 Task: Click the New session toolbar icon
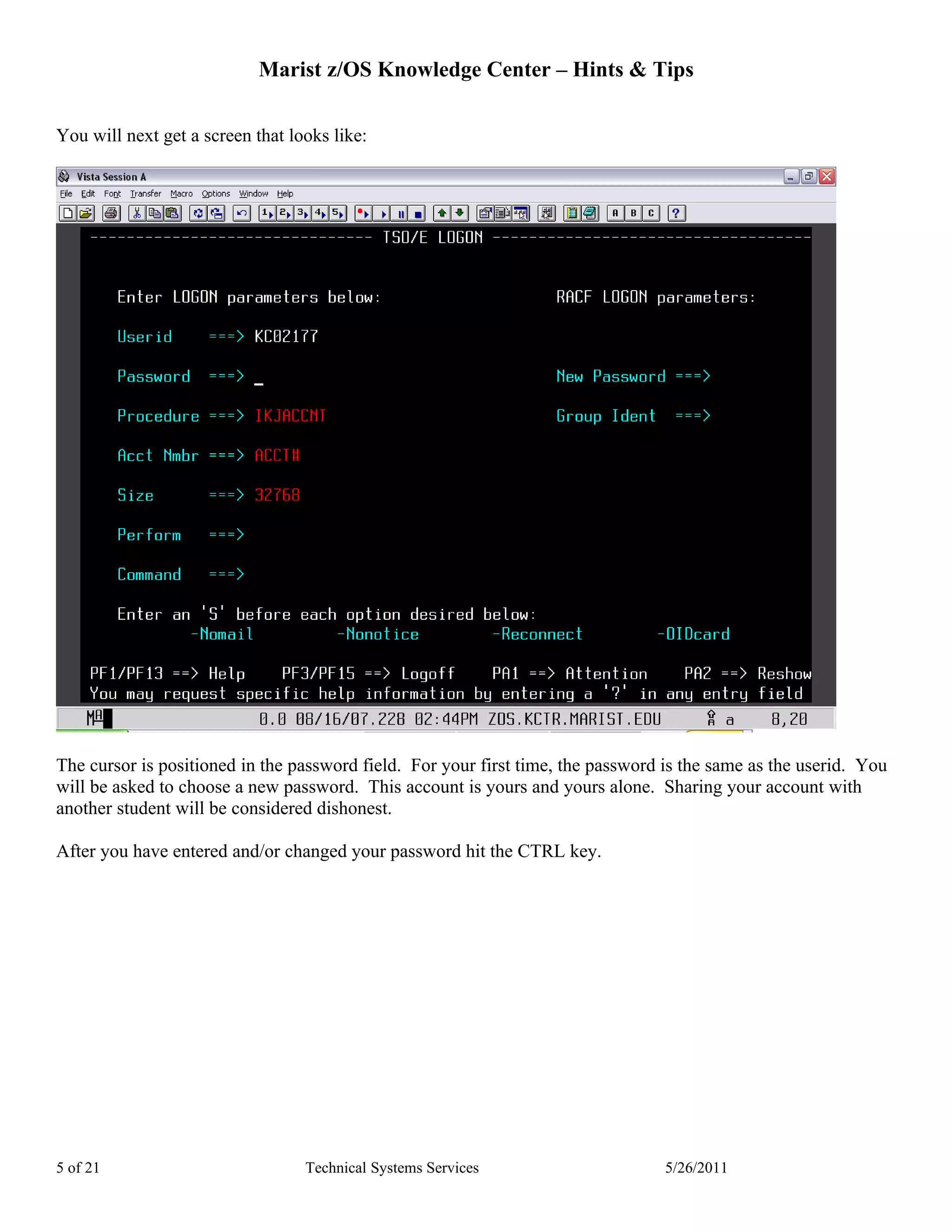click(x=68, y=213)
